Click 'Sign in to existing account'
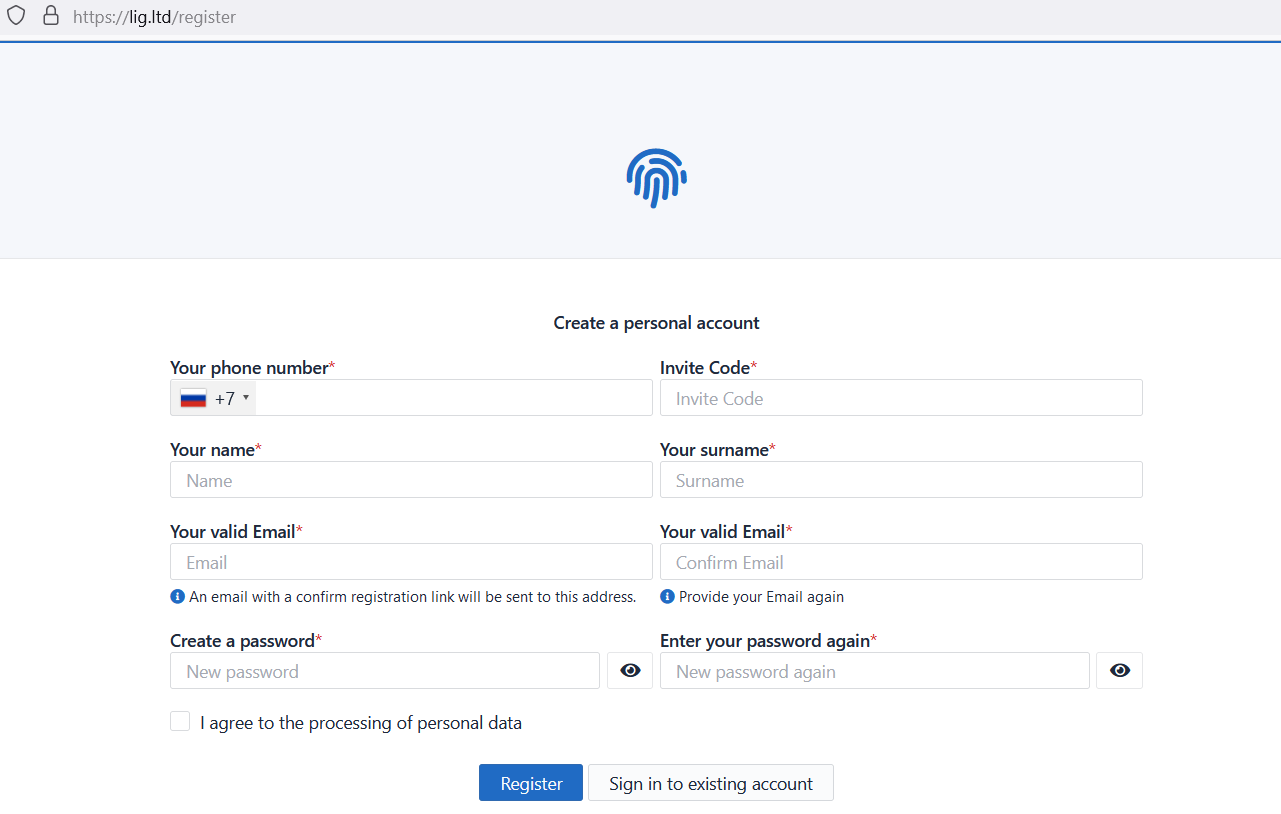This screenshot has width=1281, height=814. (x=711, y=783)
